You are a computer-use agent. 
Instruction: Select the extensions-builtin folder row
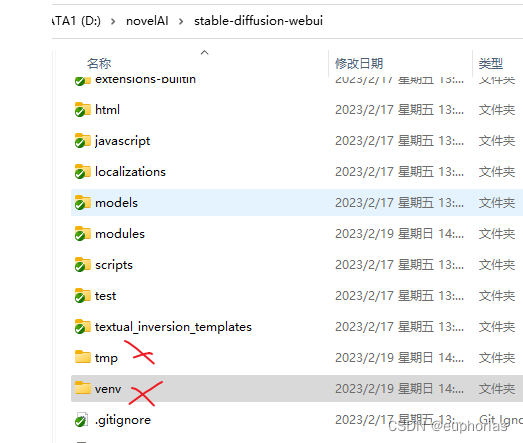[x=297, y=80]
